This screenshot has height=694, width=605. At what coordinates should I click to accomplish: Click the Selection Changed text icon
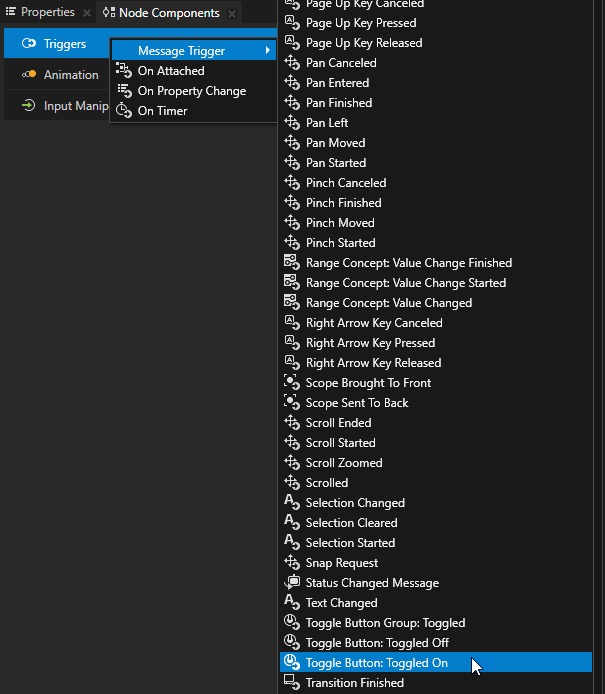(292, 502)
